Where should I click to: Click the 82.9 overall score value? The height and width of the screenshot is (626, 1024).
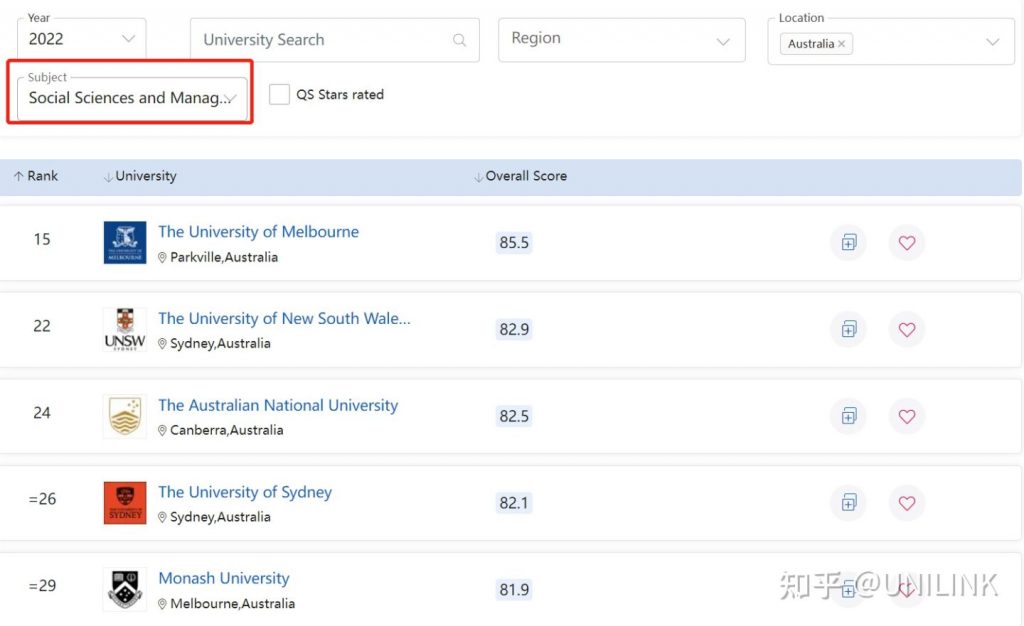tap(514, 330)
